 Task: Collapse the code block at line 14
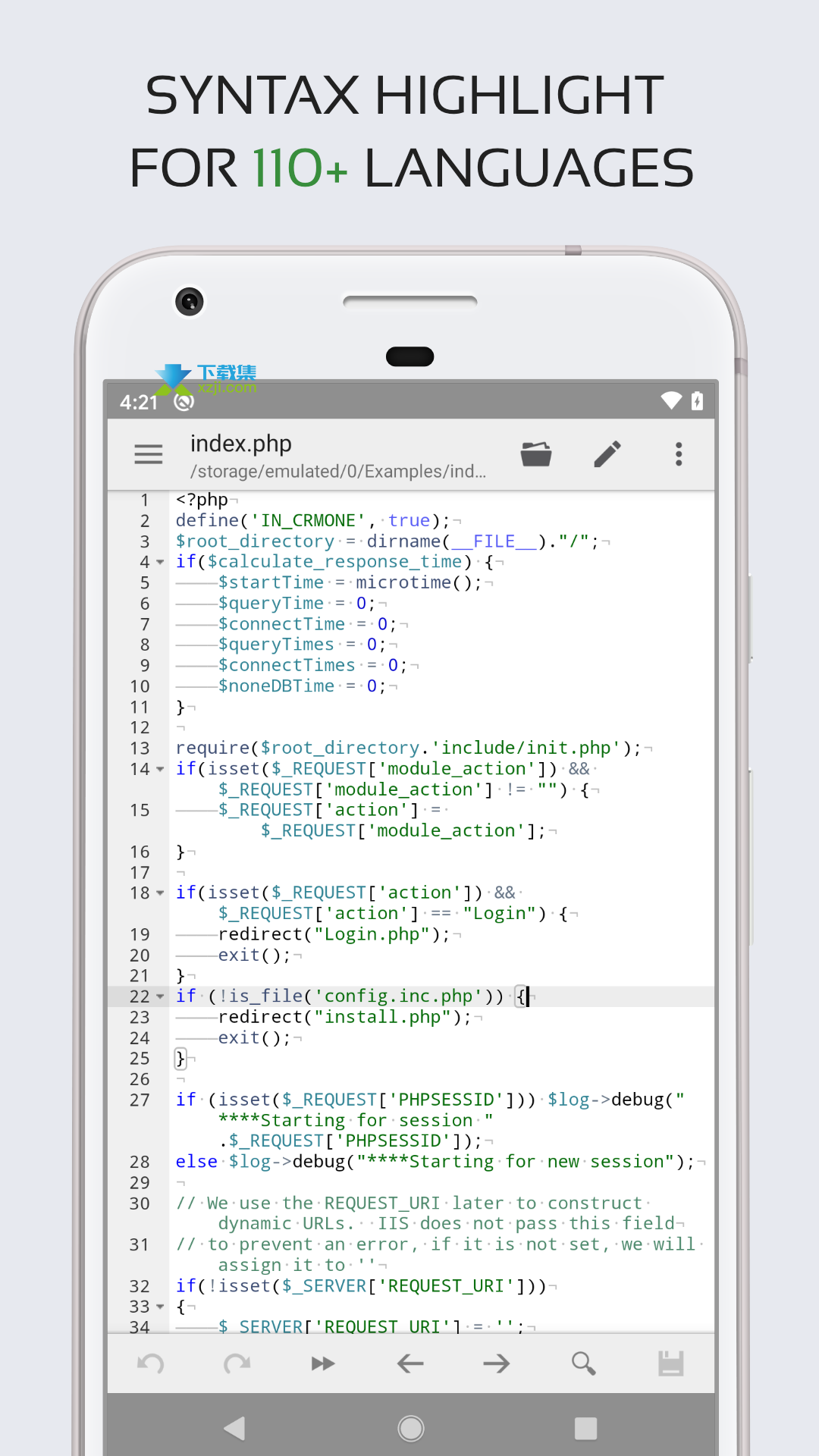(x=160, y=769)
